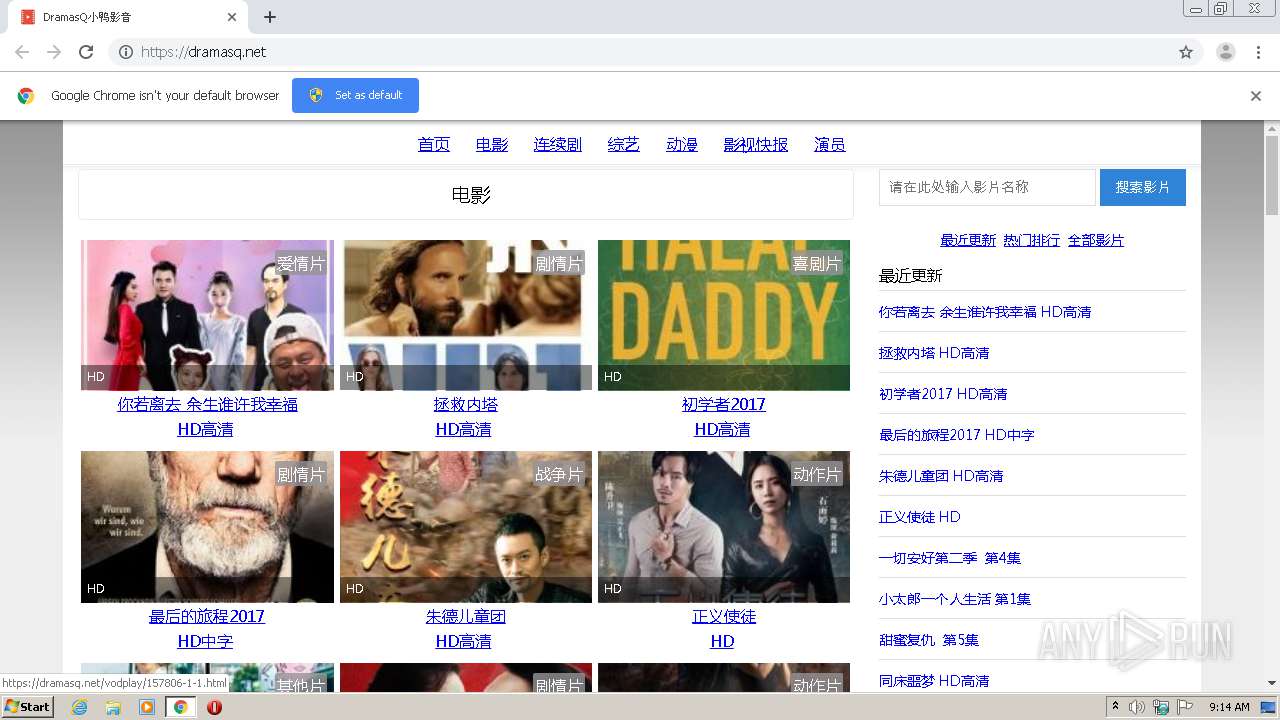Screen dimensions: 1280x720
Task: Click HD中字 link under 最后的旅程2017
Action: coord(205,641)
